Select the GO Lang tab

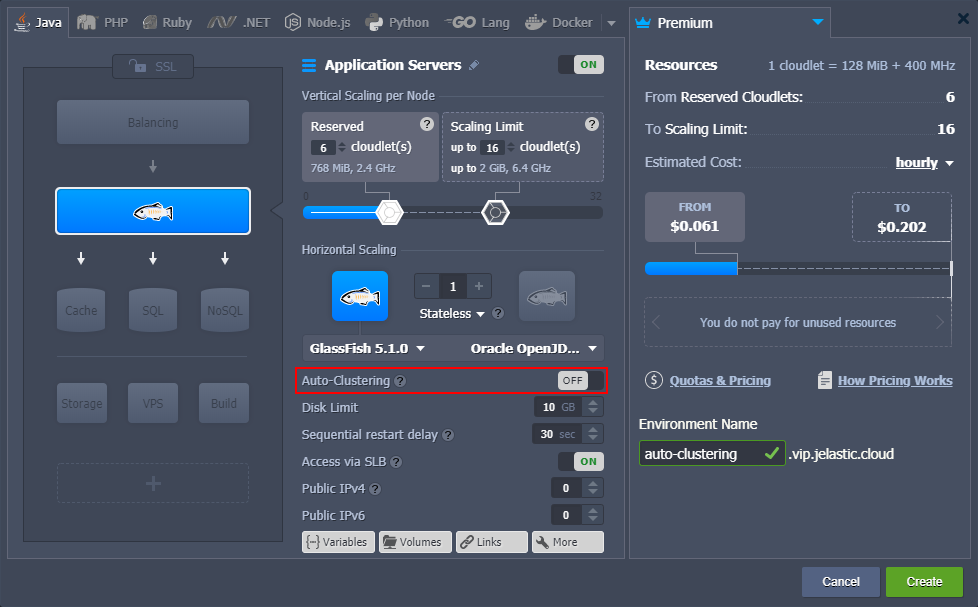[477, 22]
